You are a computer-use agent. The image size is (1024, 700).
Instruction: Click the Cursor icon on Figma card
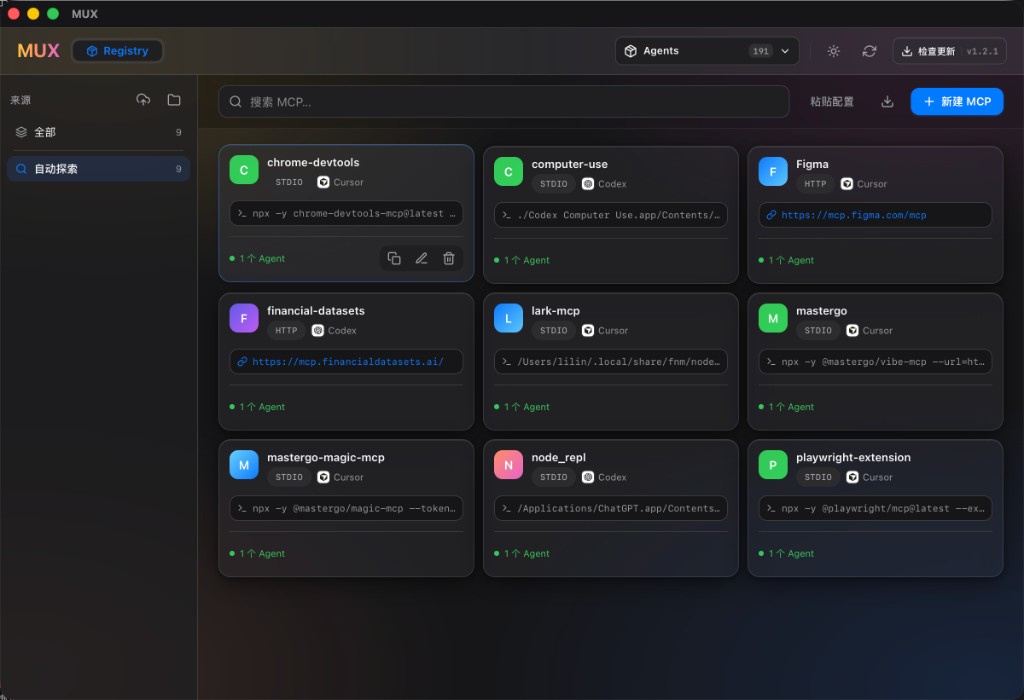[846, 184]
